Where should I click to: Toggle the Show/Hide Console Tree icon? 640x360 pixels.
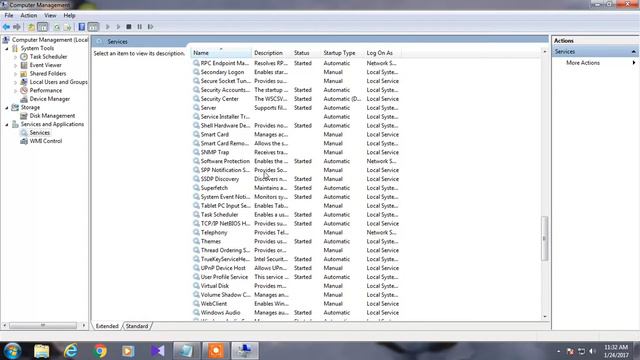(42, 27)
